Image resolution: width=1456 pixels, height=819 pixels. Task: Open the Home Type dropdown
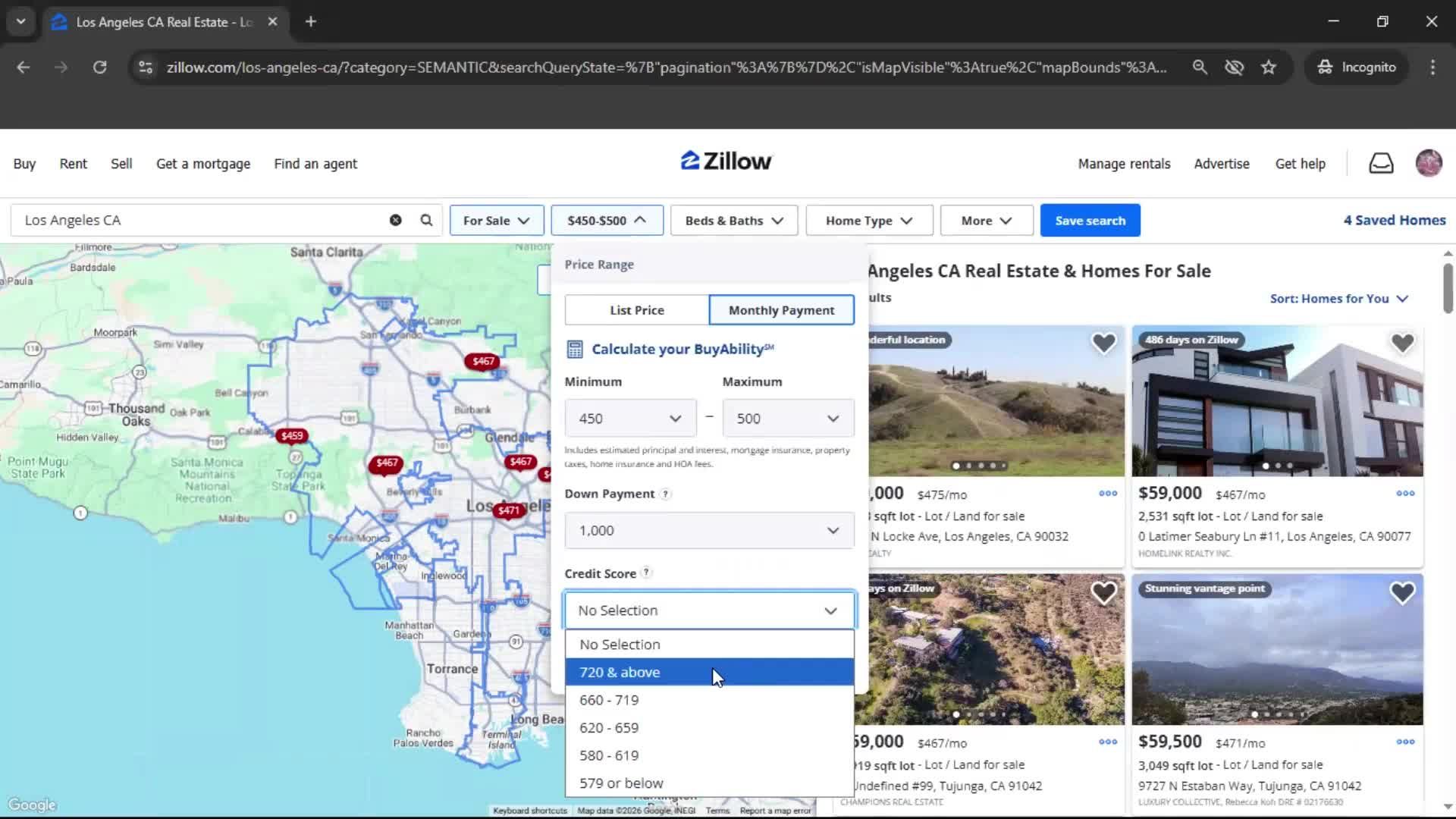(x=868, y=220)
